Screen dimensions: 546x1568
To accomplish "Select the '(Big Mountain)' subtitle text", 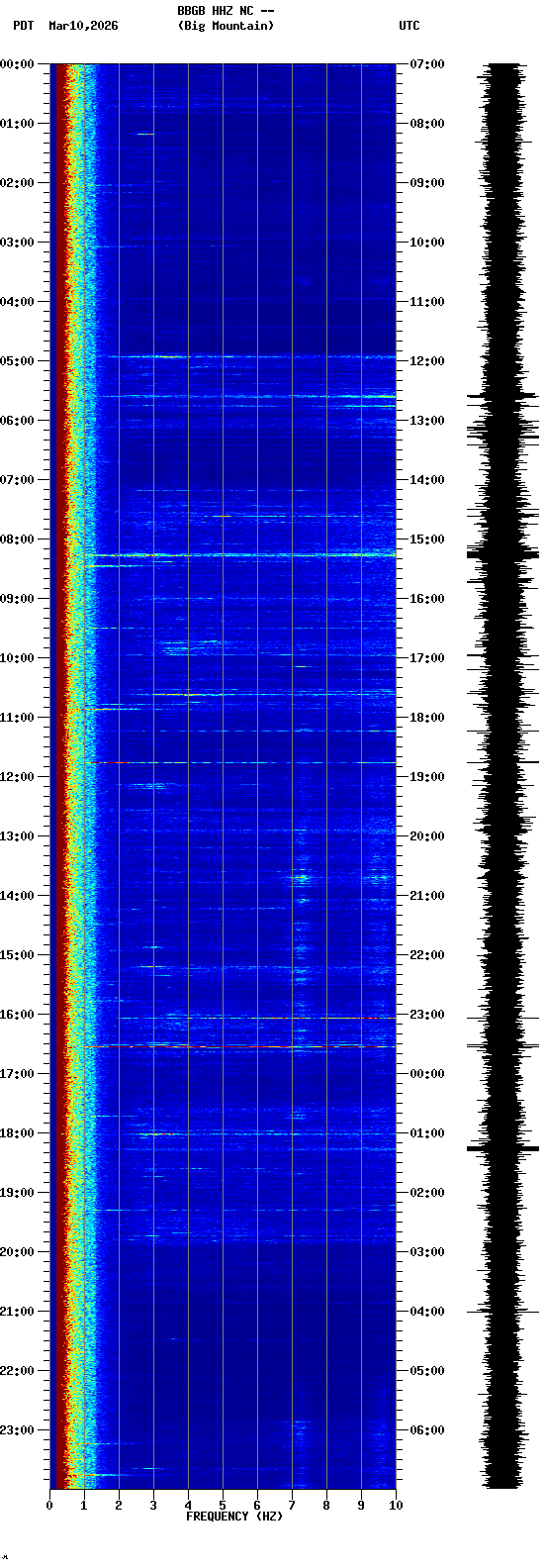I will tap(226, 26).
